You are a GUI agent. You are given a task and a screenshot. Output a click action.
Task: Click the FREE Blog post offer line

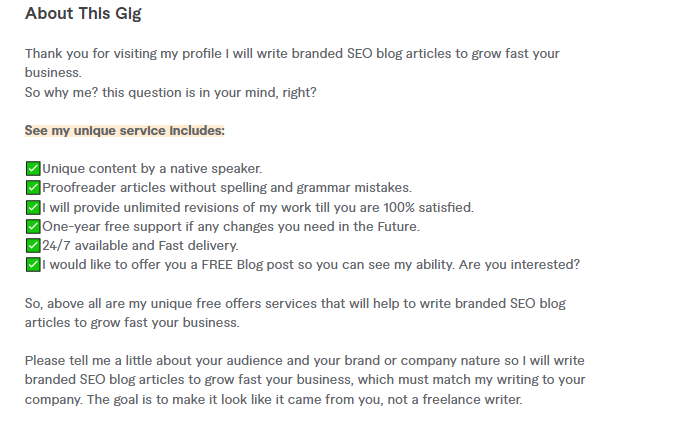coord(311,264)
